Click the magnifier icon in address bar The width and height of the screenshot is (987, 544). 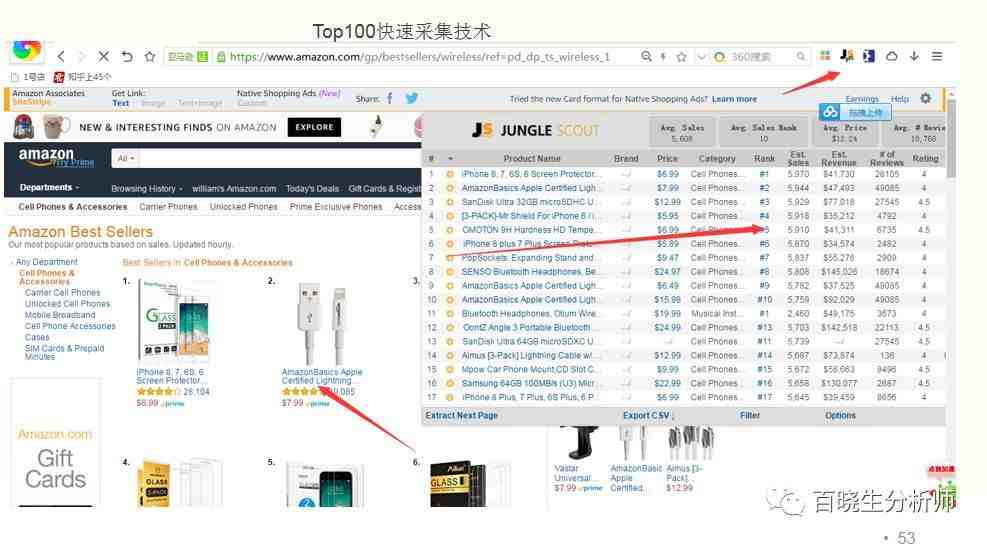646,57
